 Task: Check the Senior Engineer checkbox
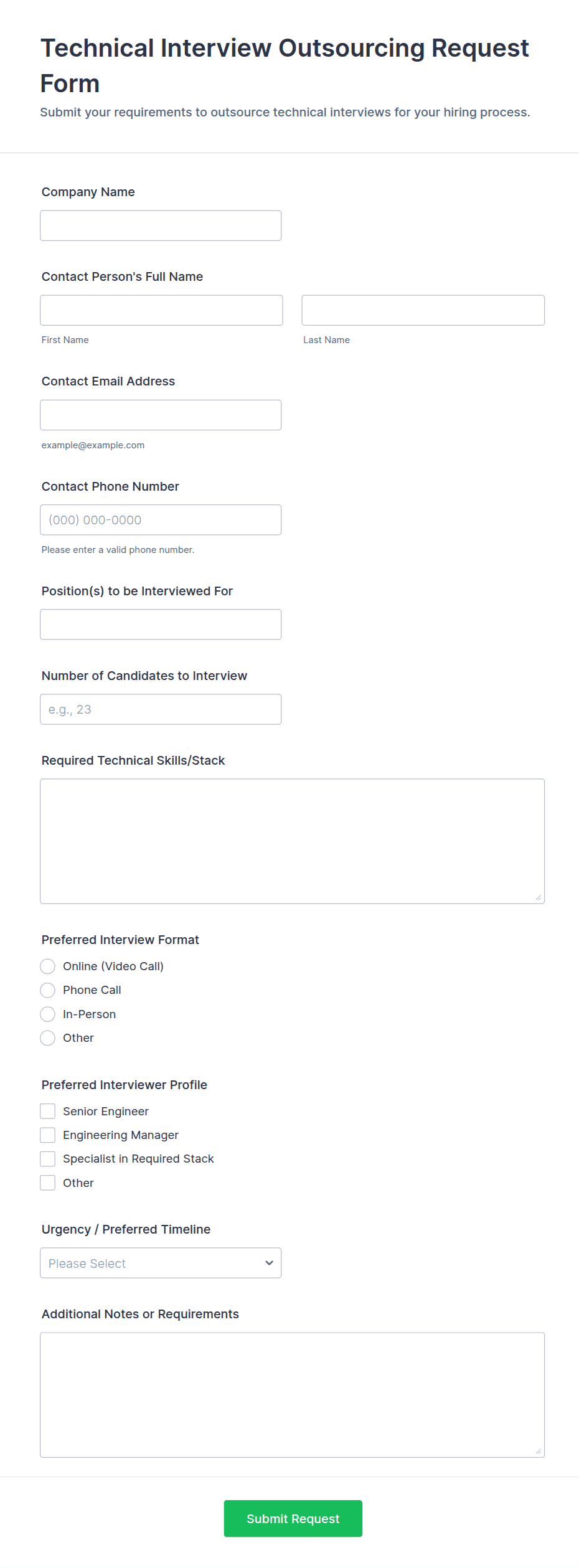(48, 1112)
